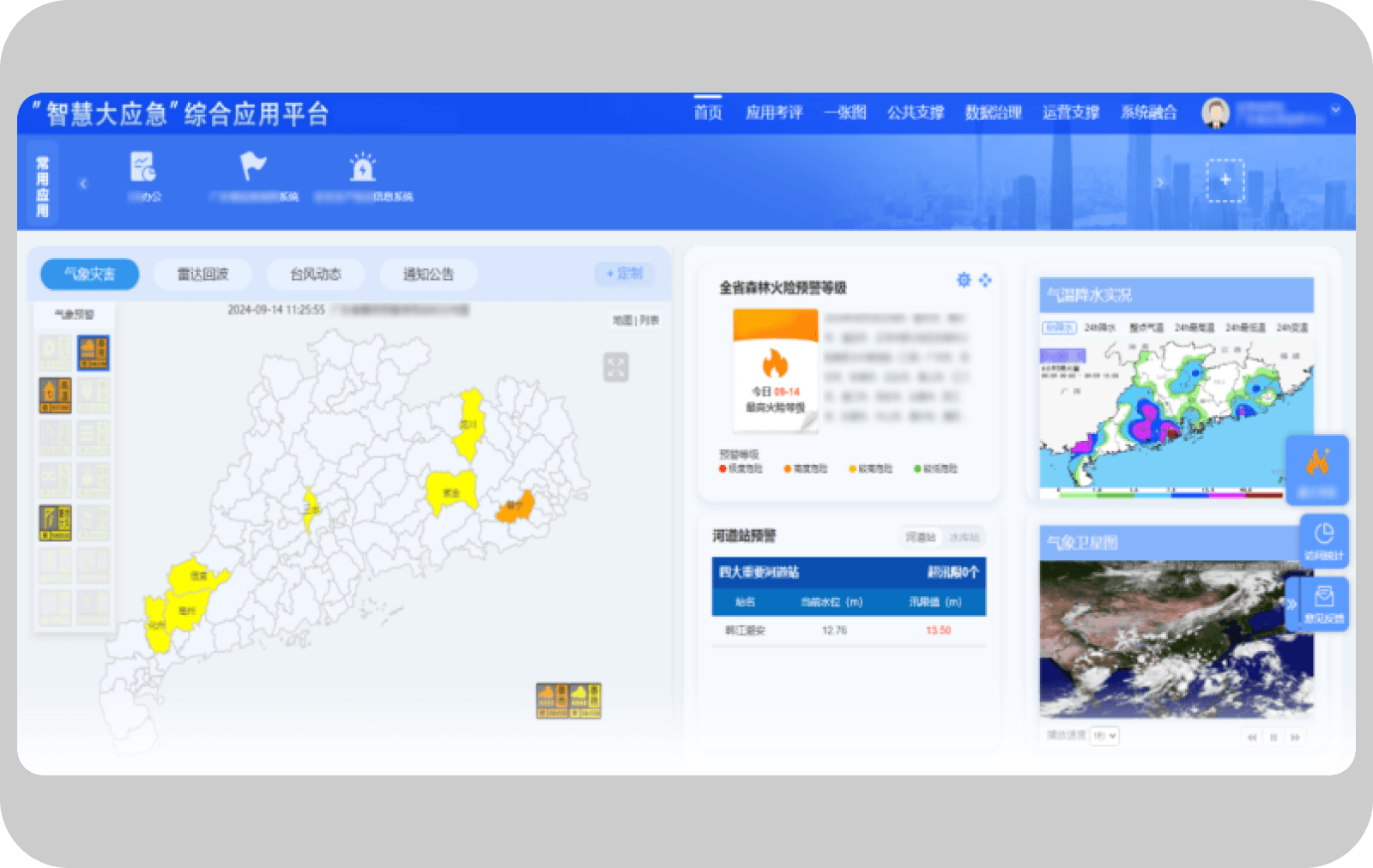Click the 定制 customize button
The height and width of the screenshot is (868, 1373).
[x=626, y=273]
